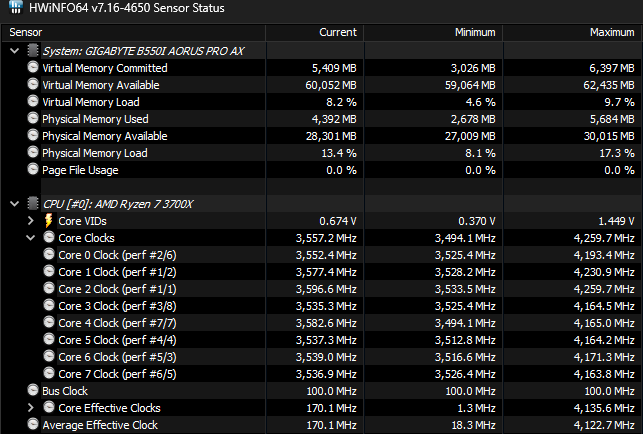Expand the Core Effective Clocks group
Viewport: 643px width, 434px height.
click(x=31, y=408)
